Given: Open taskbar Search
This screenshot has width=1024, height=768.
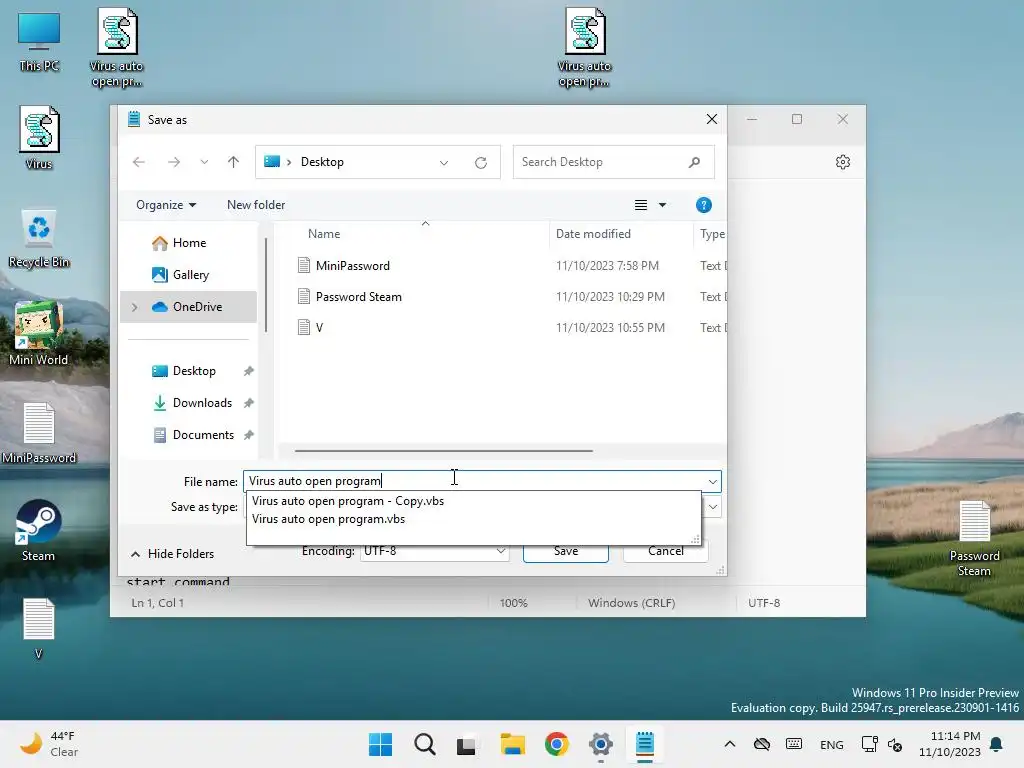Looking at the screenshot, I should 424,744.
